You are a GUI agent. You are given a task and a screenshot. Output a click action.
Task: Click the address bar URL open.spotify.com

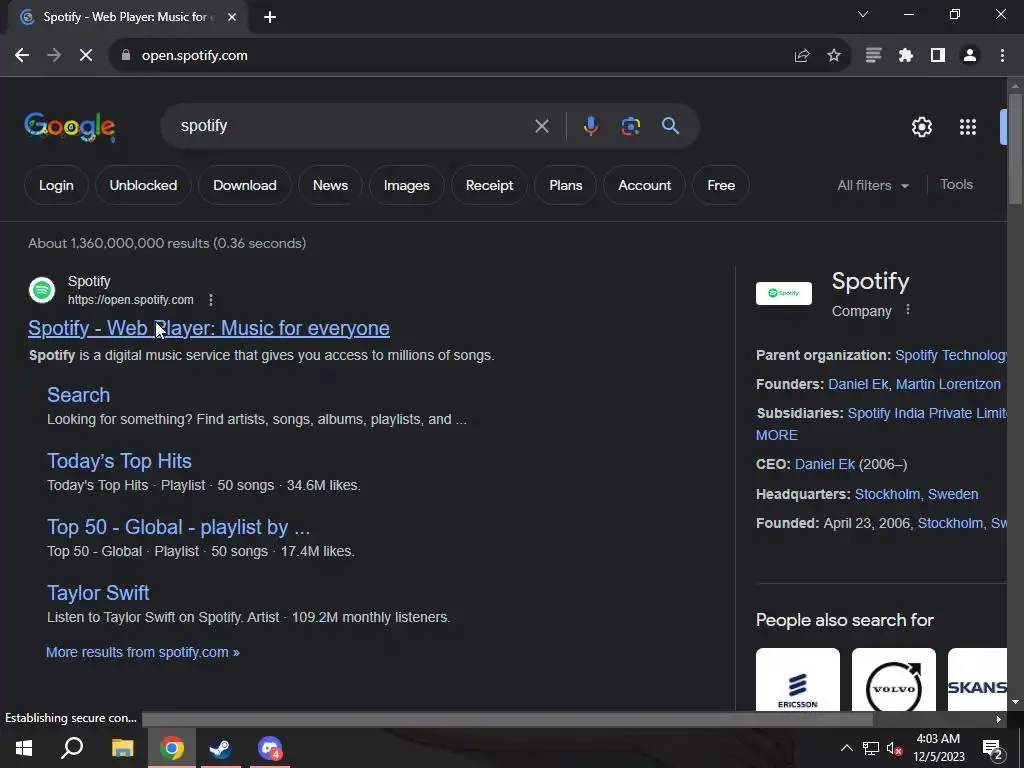[x=195, y=56]
